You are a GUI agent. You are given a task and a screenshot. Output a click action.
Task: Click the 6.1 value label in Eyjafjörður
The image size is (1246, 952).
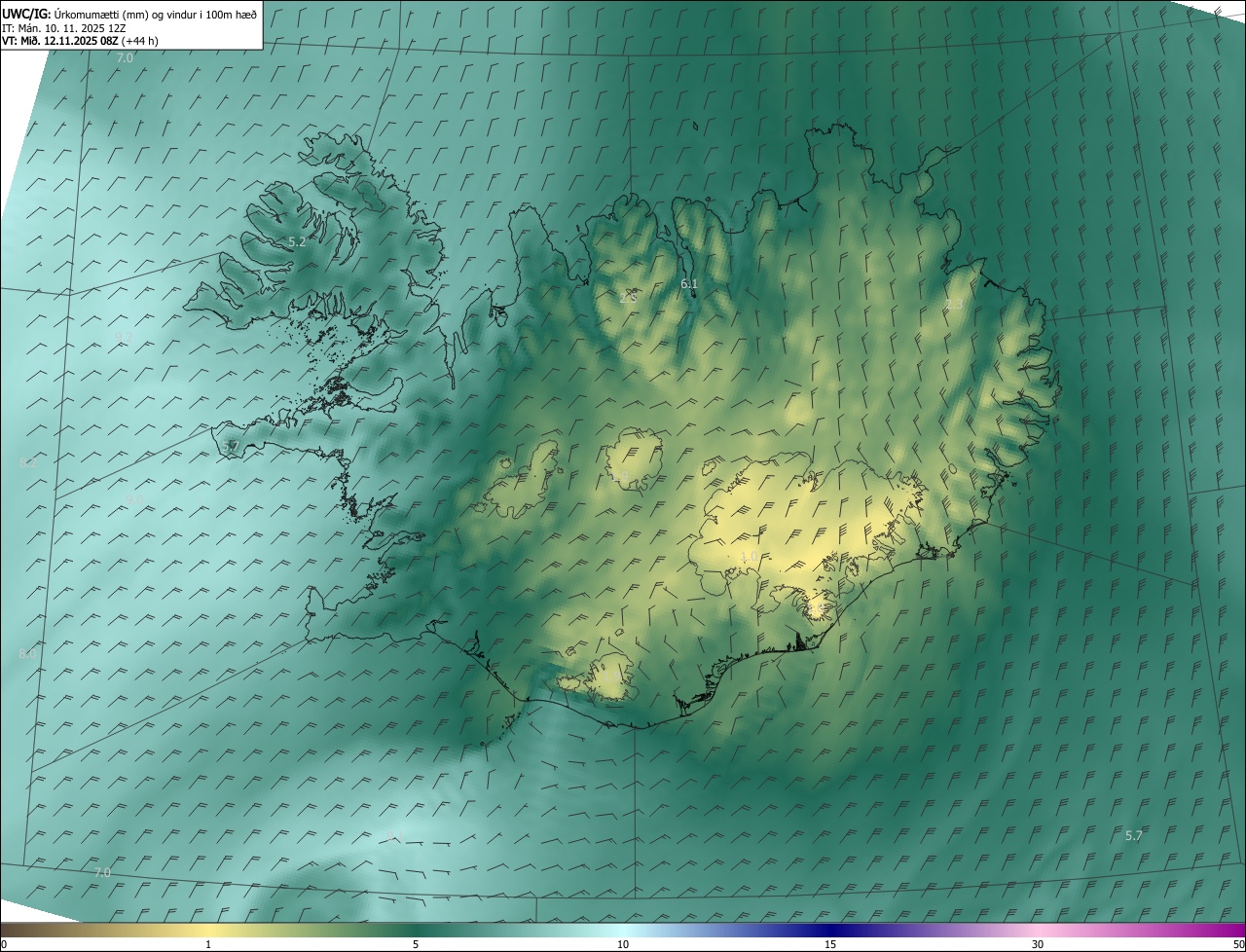click(x=689, y=283)
